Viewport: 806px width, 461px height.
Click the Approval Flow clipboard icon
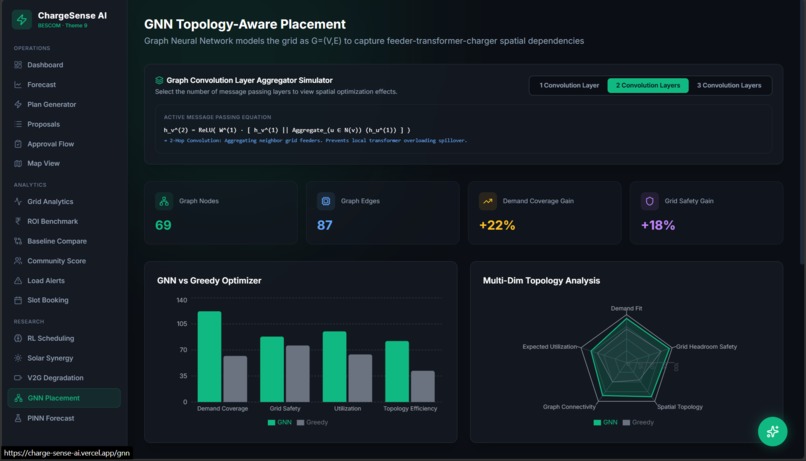click(x=18, y=144)
